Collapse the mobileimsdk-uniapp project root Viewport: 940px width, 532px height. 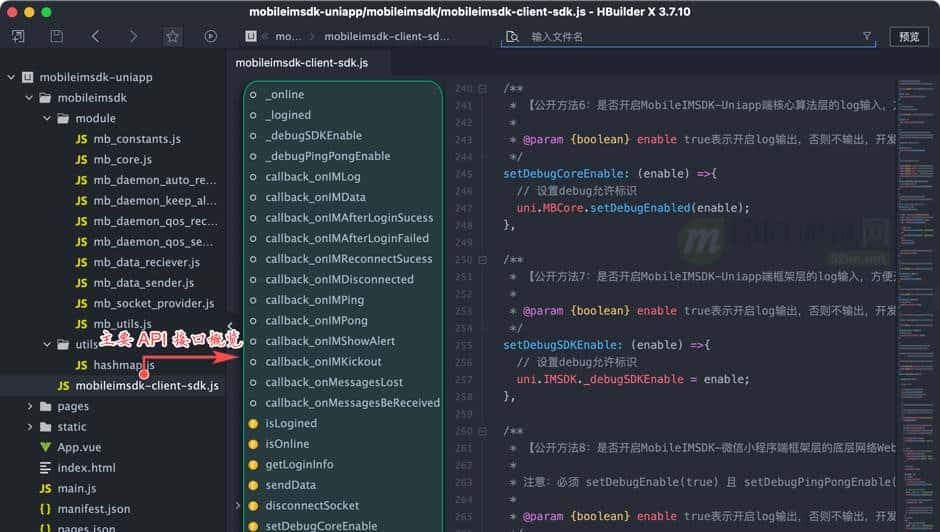click(x=11, y=77)
